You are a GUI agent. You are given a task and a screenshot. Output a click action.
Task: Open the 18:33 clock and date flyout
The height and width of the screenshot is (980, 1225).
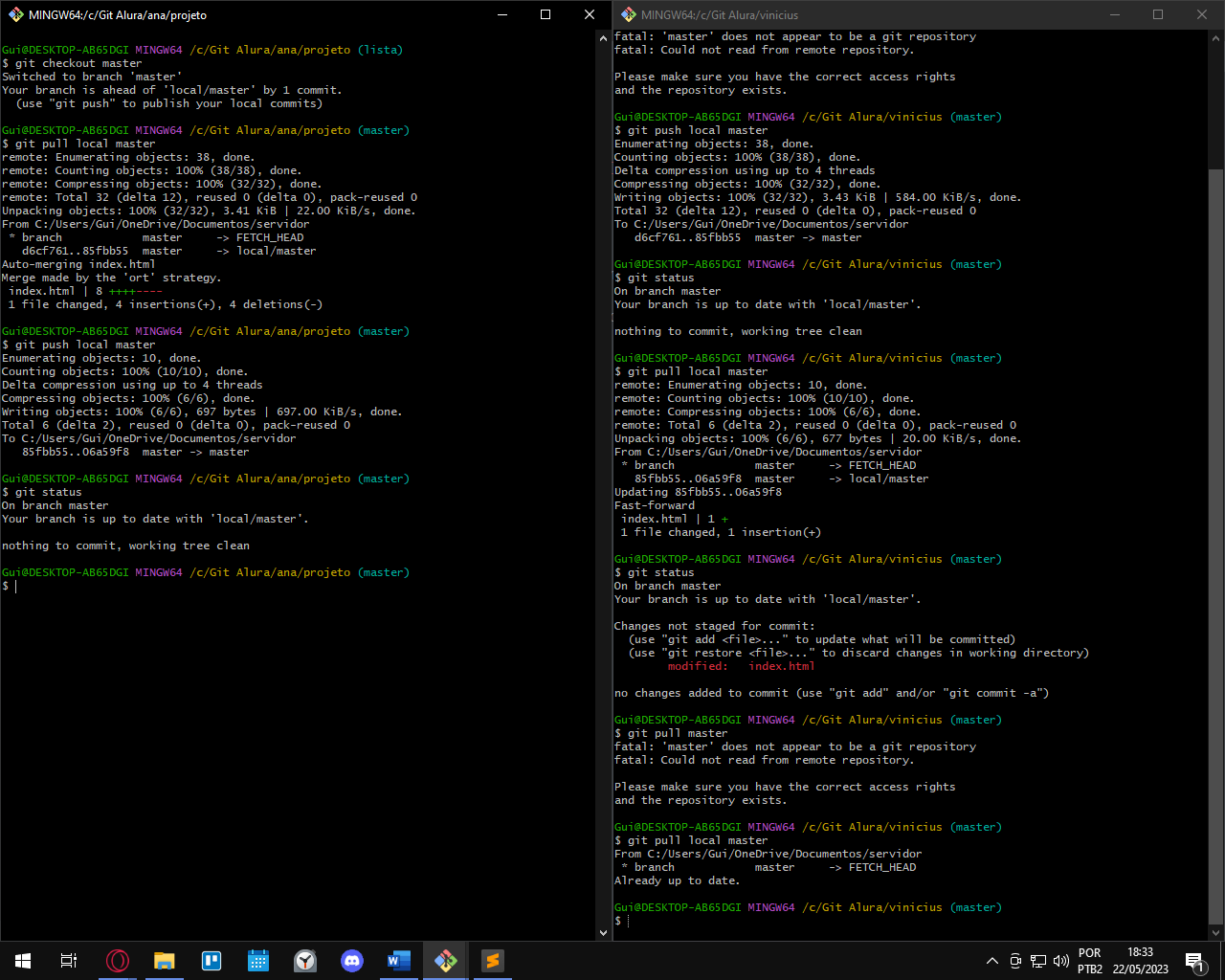(1140, 961)
